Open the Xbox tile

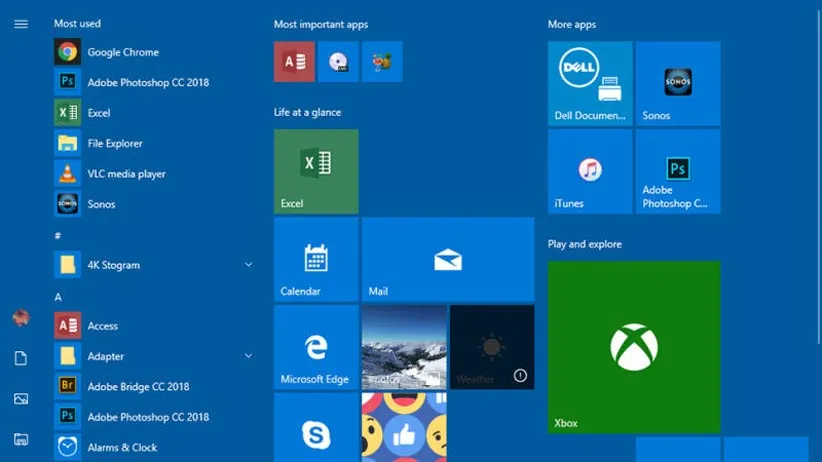(634, 347)
